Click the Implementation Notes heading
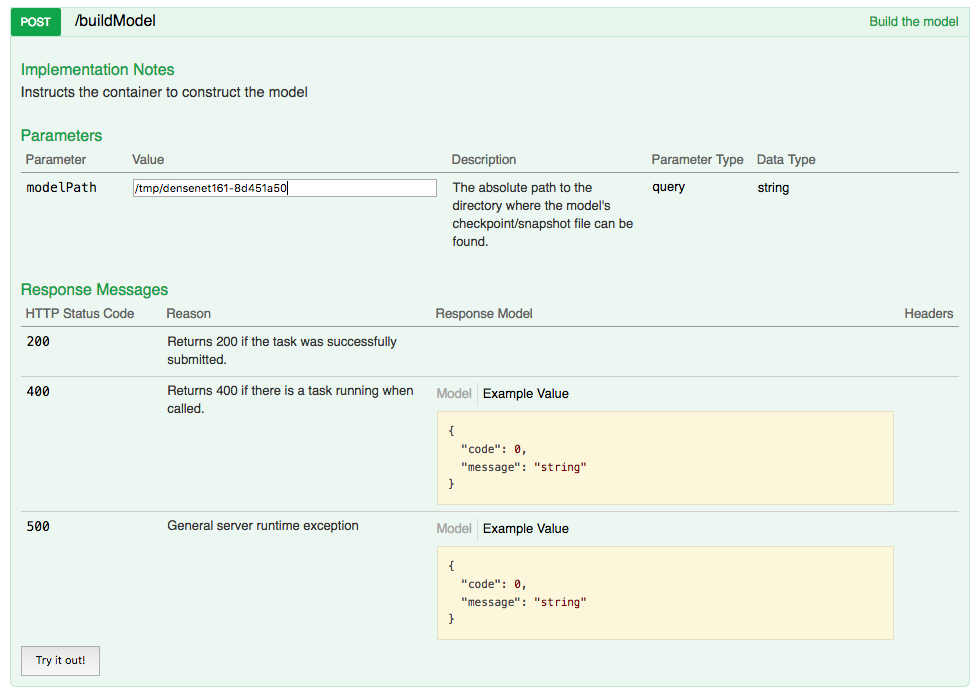This screenshot has width=977, height=699. point(97,69)
